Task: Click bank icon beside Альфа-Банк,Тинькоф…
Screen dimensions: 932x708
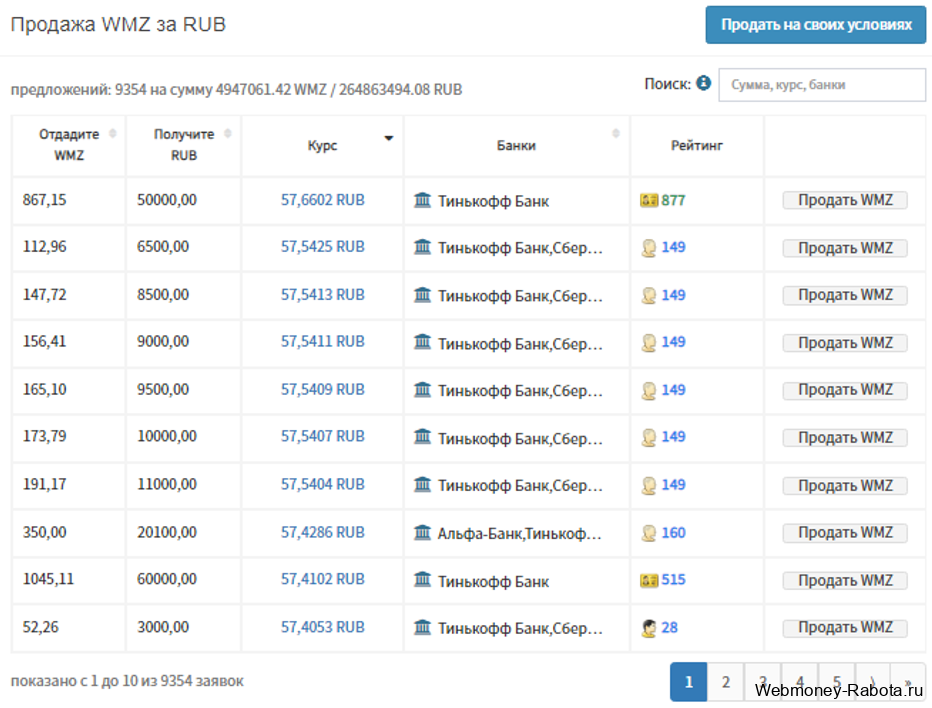Action: pos(422,532)
